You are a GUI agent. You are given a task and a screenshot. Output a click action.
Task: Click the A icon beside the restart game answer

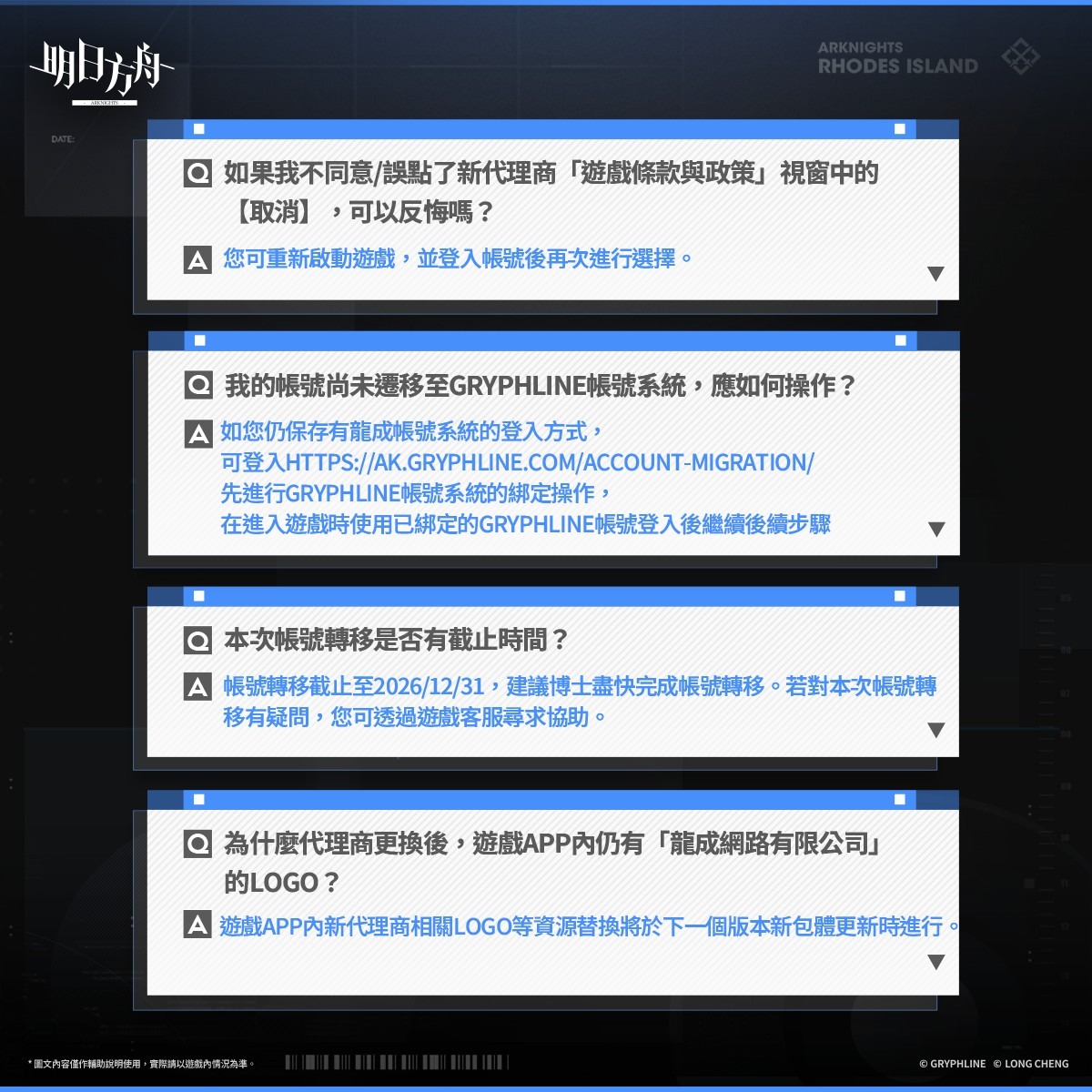[x=197, y=260]
